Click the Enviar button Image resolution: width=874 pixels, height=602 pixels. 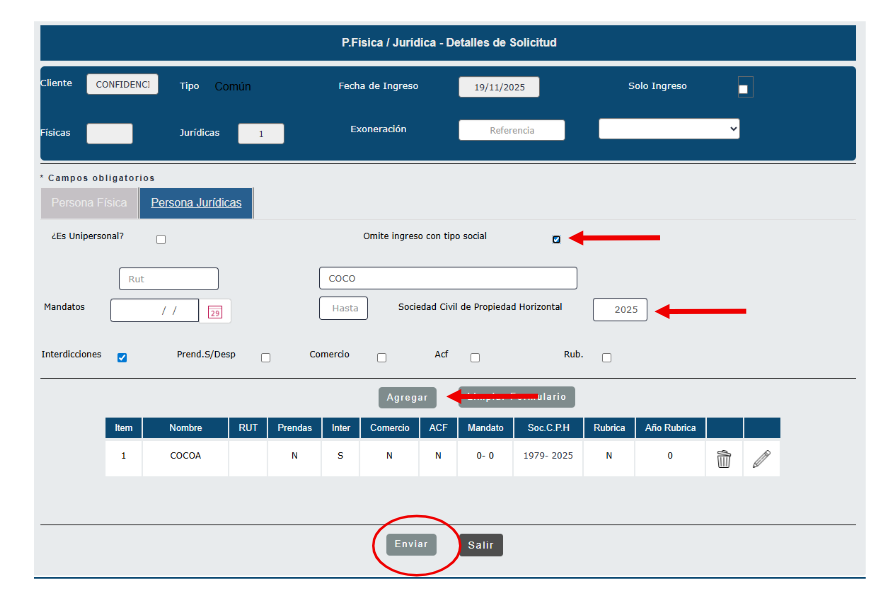411,544
